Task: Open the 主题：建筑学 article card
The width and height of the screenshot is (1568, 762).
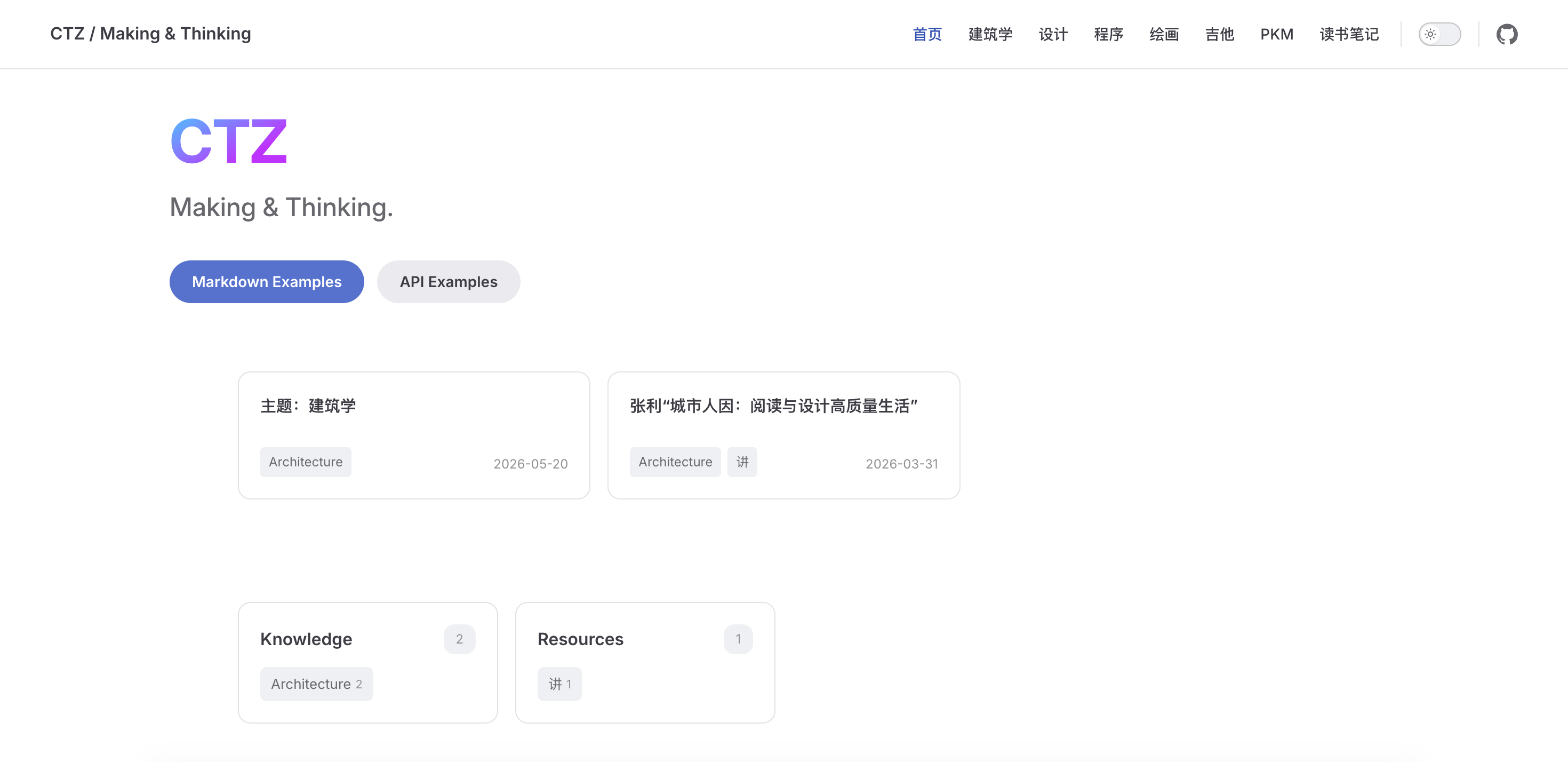Action: tap(414, 435)
